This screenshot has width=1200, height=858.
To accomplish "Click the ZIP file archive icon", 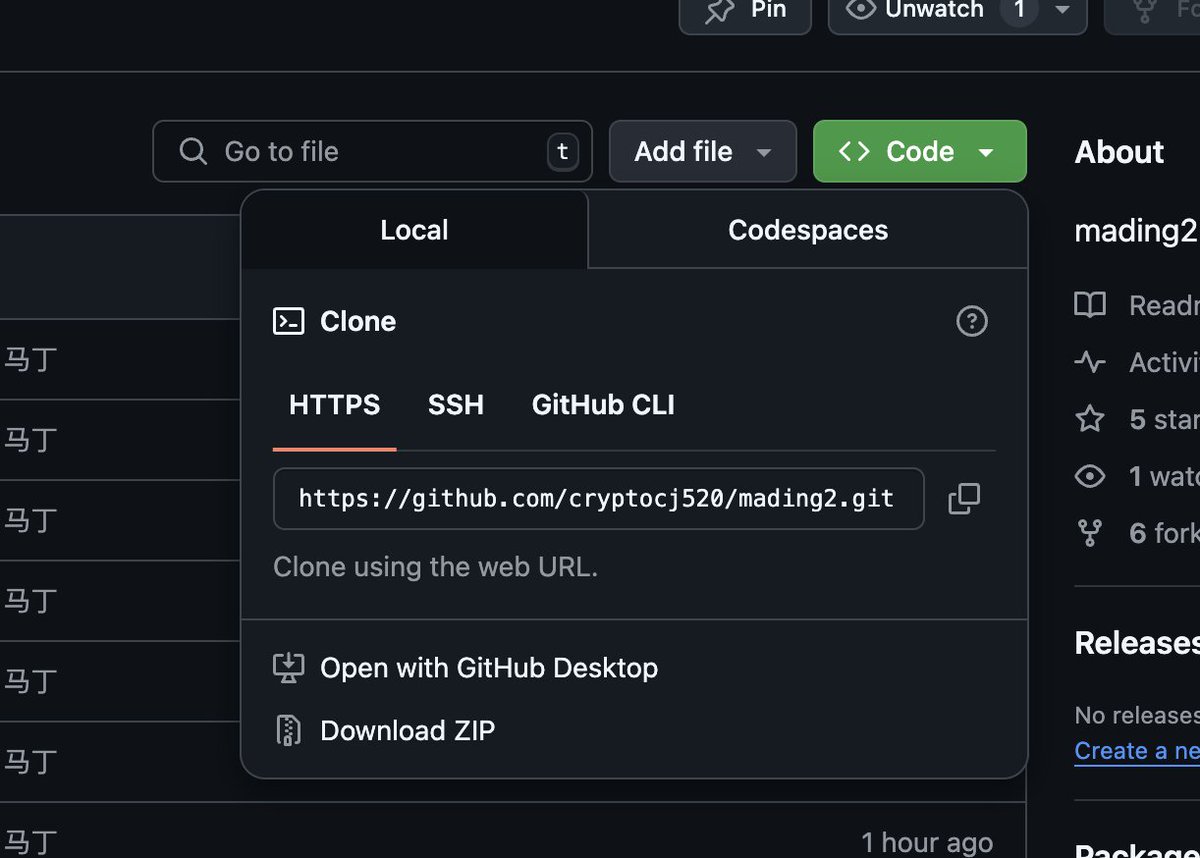I will pos(288,731).
